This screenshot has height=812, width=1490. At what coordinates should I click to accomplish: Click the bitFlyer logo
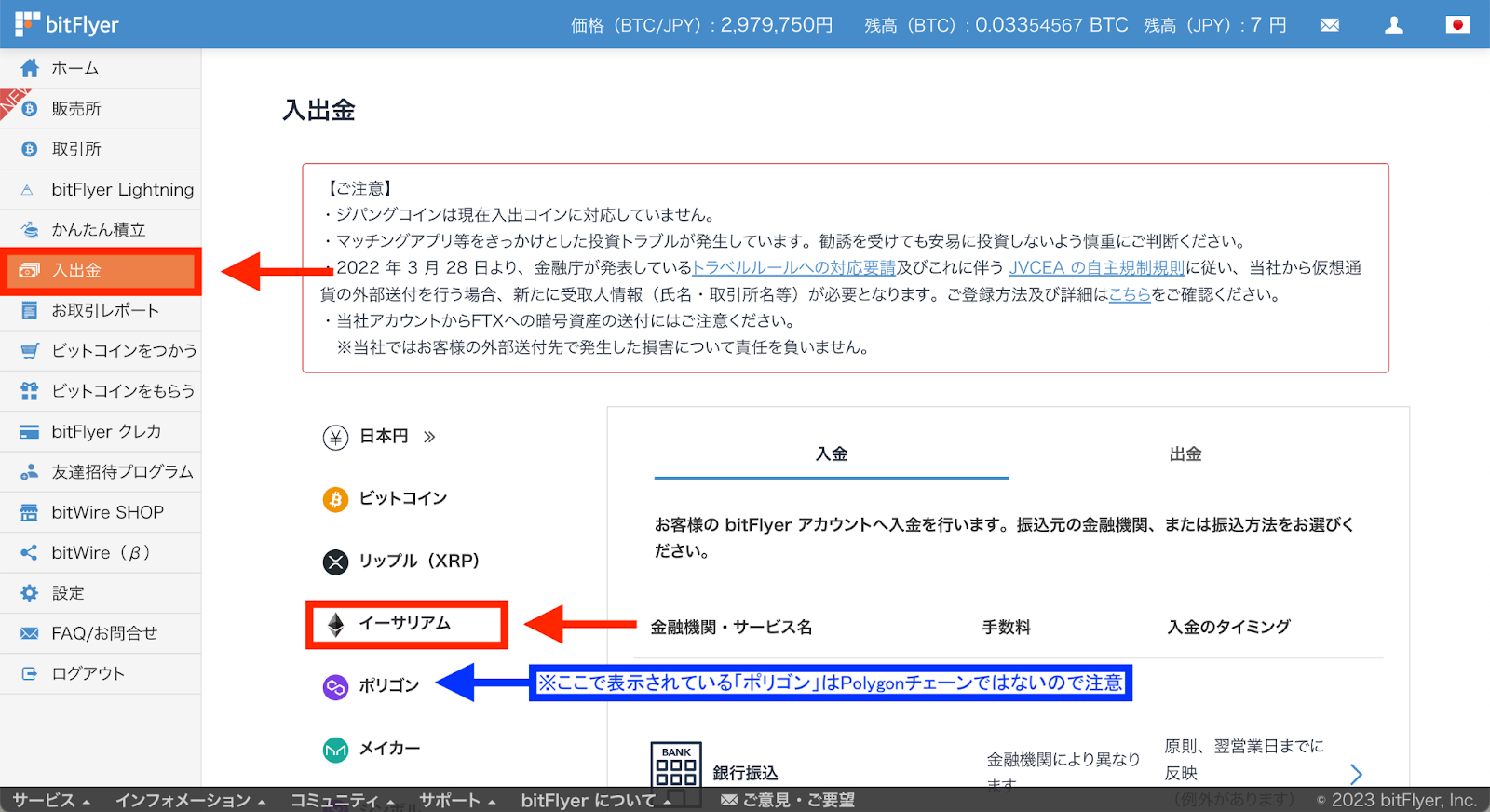[67, 24]
